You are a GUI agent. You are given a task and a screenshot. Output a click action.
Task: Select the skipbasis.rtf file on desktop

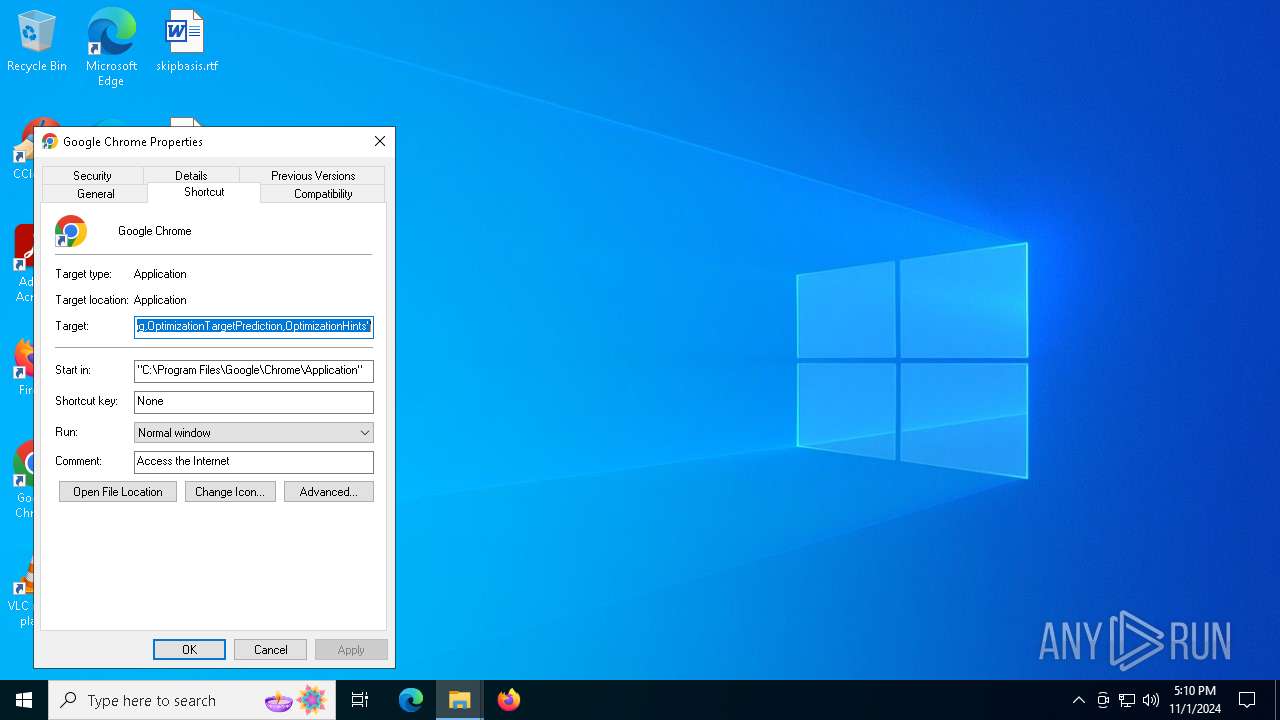coord(186,41)
